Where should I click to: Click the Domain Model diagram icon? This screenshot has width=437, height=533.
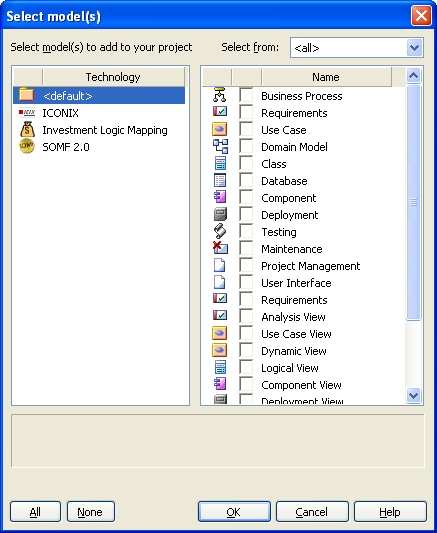pyautogui.click(x=220, y=147)
